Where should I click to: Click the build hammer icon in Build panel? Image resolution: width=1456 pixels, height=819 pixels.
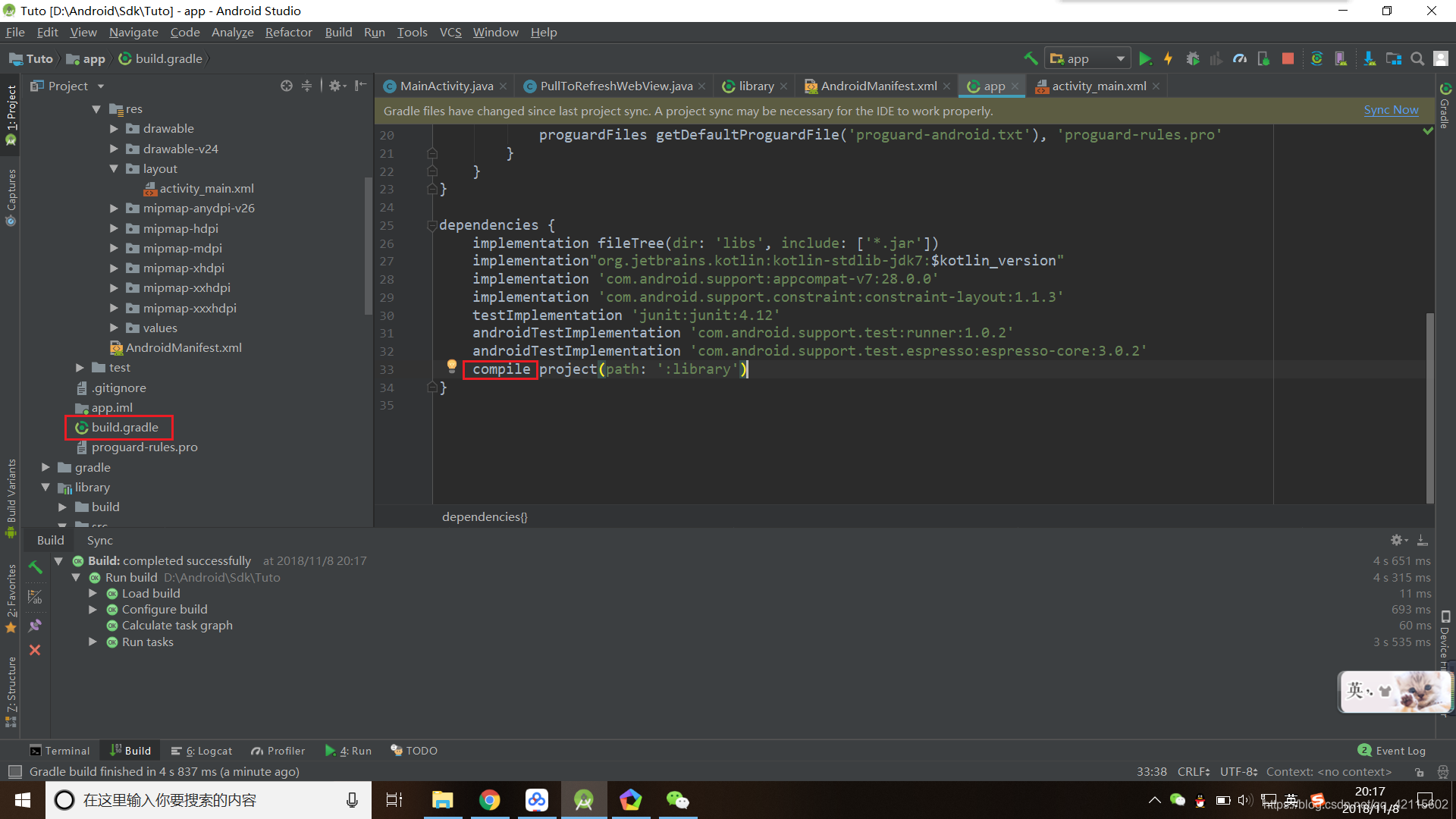tap(35, 566)
